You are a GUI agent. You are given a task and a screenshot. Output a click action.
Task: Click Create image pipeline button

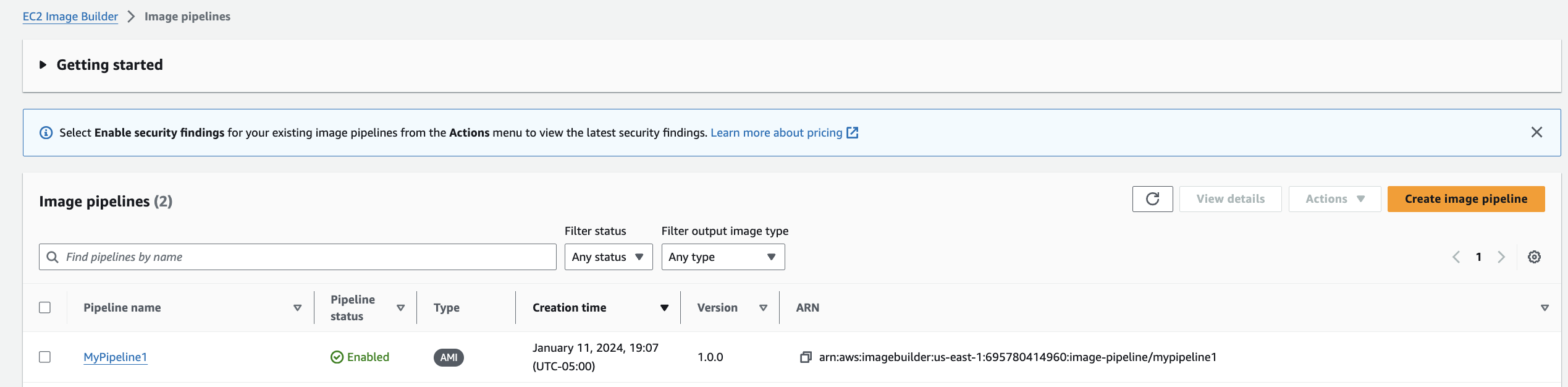[1465, 199]
